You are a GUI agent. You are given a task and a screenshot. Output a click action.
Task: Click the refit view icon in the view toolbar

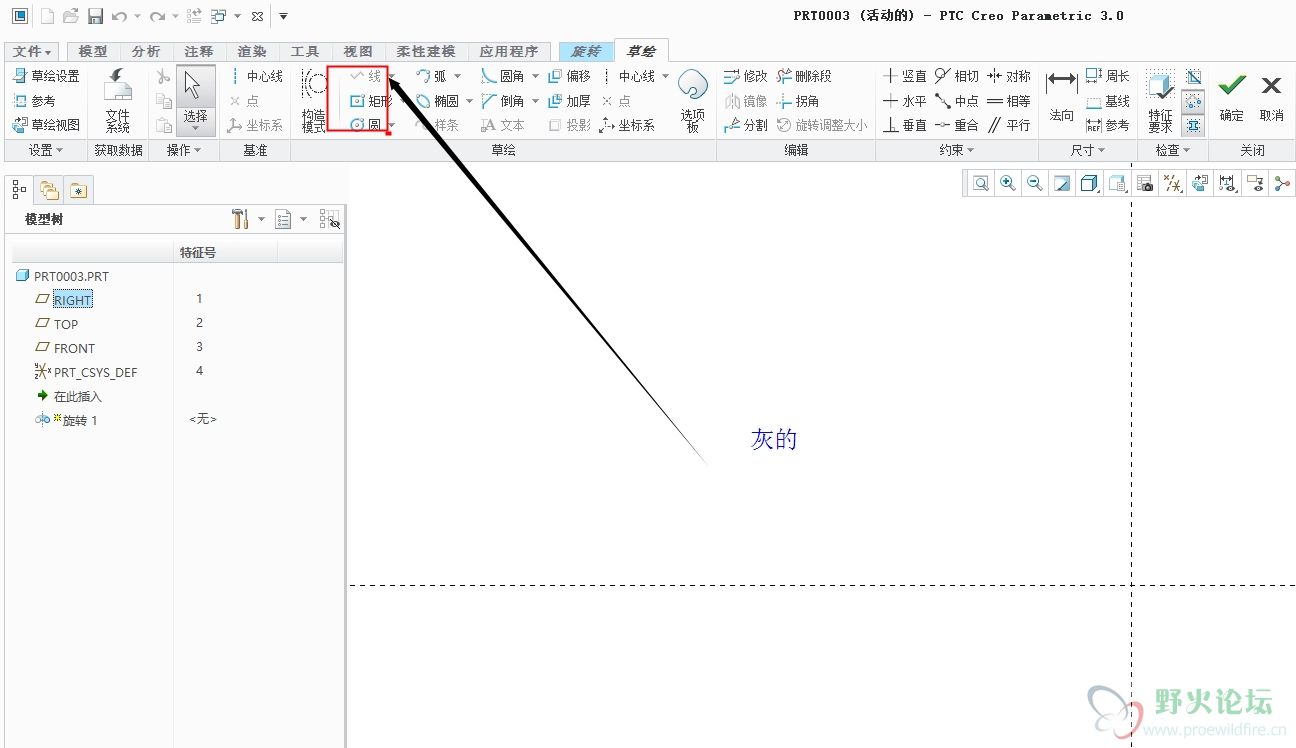tap(981, 184)
